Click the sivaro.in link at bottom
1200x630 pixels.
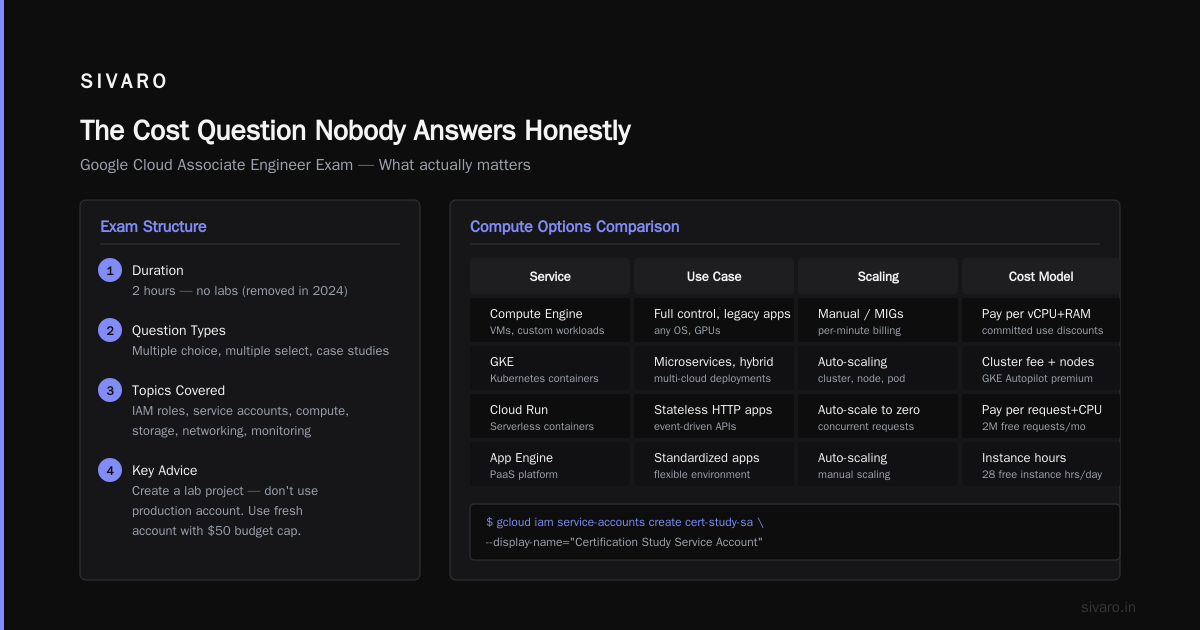(x=1108, y=607)
